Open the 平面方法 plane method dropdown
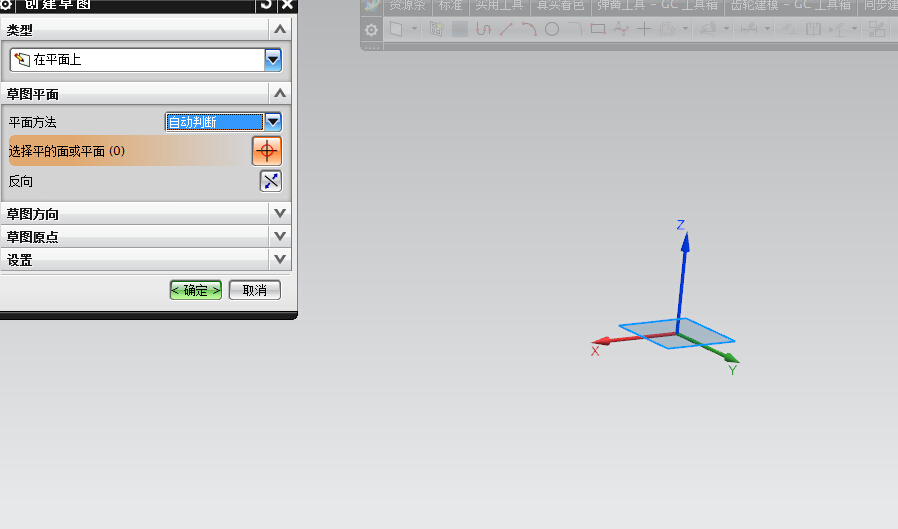This screenshot has height=529, width=898. coord(272,122)
